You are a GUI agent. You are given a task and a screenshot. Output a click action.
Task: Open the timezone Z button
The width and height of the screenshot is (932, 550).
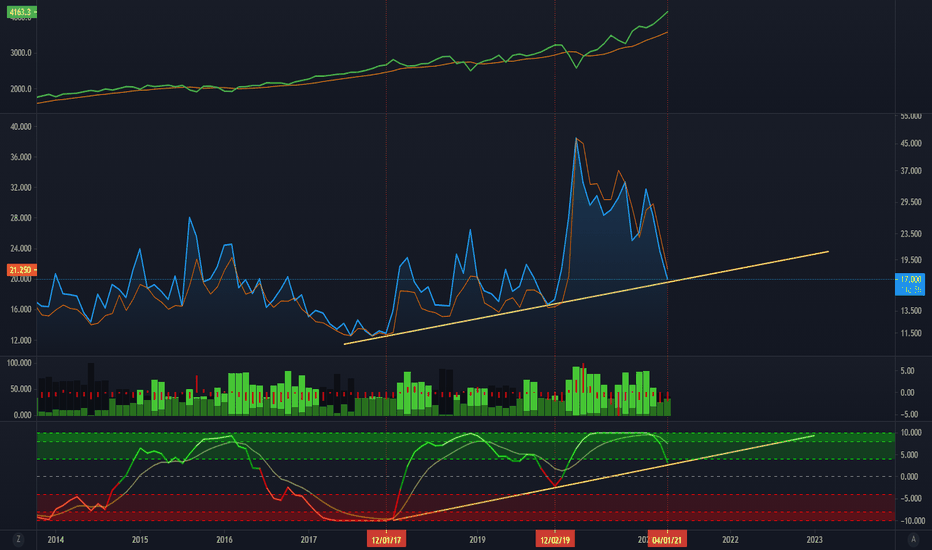[18, 539]
